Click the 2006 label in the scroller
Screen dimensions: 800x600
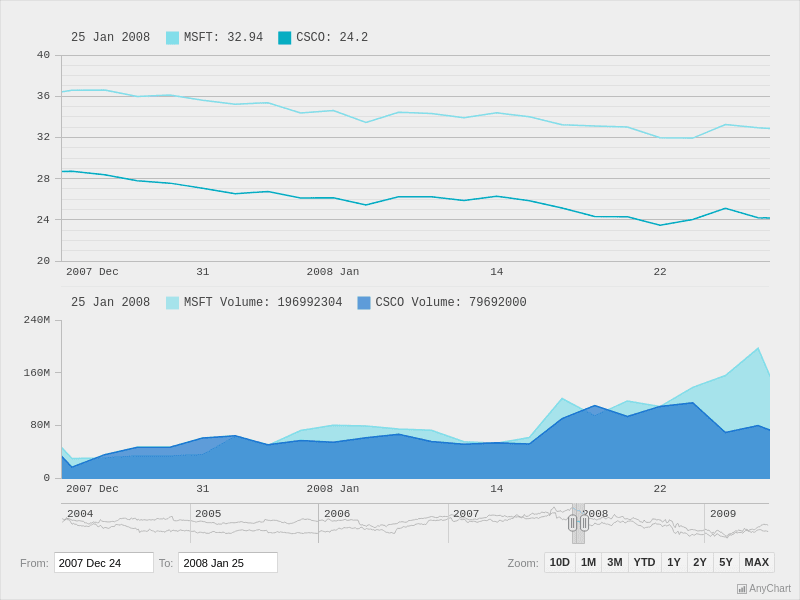click(x=337, y=514)
